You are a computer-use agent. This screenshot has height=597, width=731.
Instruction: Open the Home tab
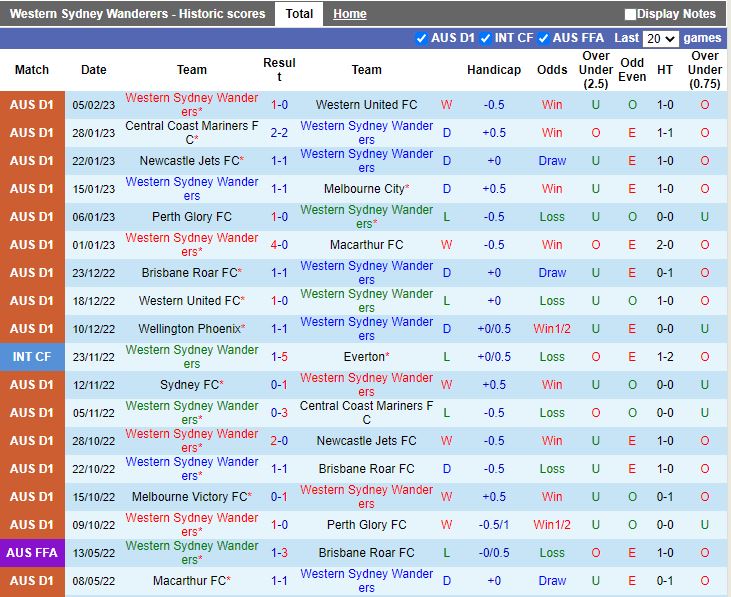click(350, 14)
